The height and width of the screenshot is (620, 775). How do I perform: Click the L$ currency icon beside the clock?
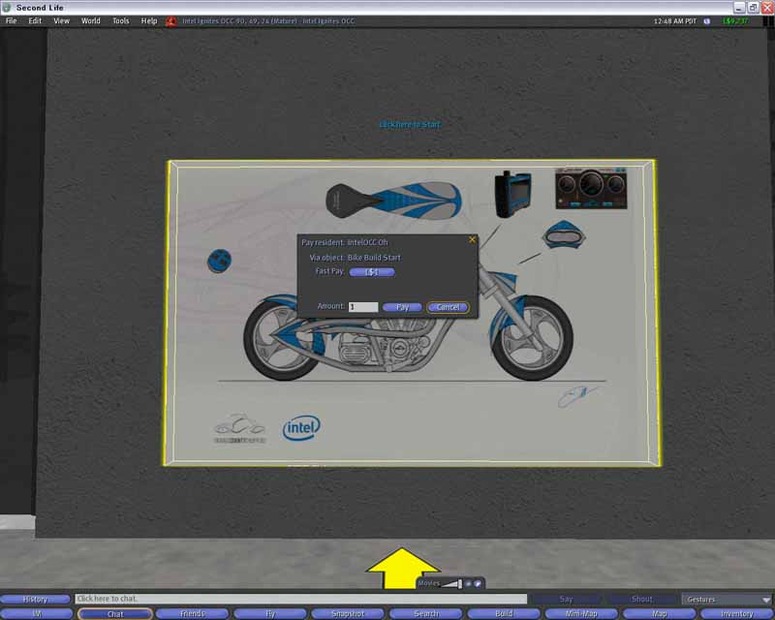707,21
